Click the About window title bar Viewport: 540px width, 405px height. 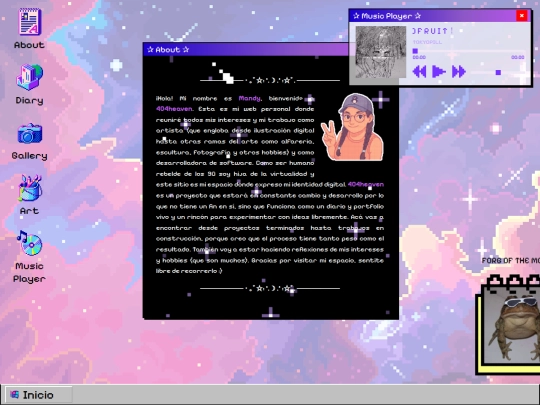(247, 50)
